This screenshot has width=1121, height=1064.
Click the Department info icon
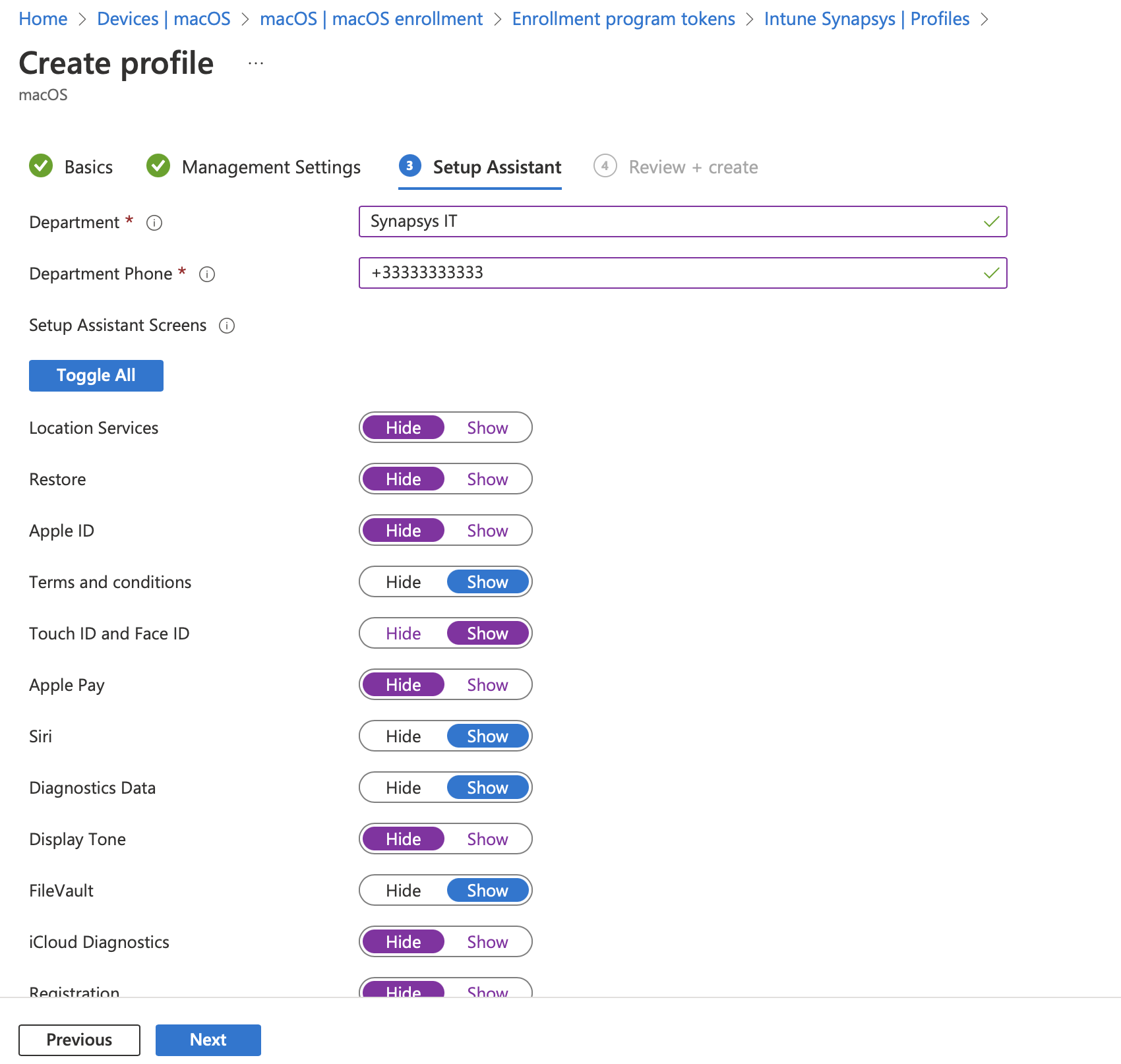pyautogui.click(x=154, y=223)
